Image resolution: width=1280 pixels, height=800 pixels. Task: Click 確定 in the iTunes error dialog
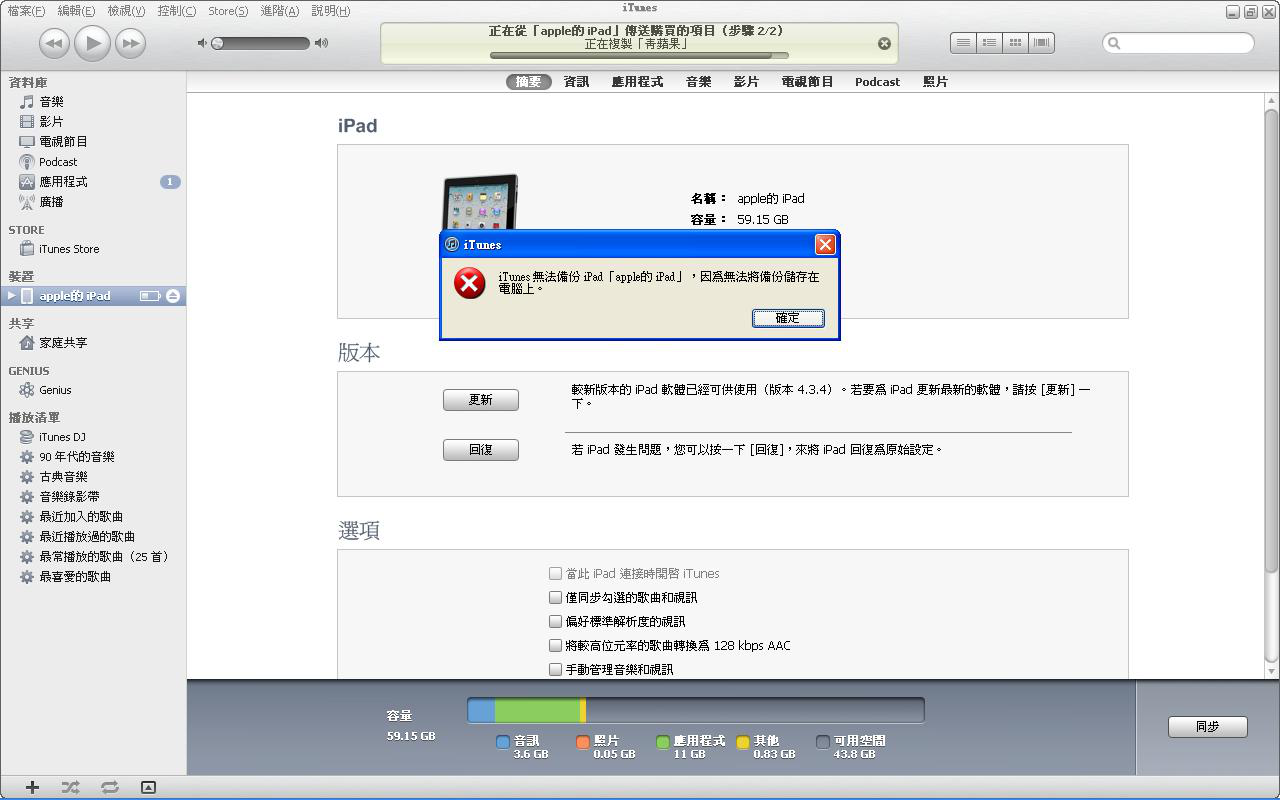click(x=788, y=318)
